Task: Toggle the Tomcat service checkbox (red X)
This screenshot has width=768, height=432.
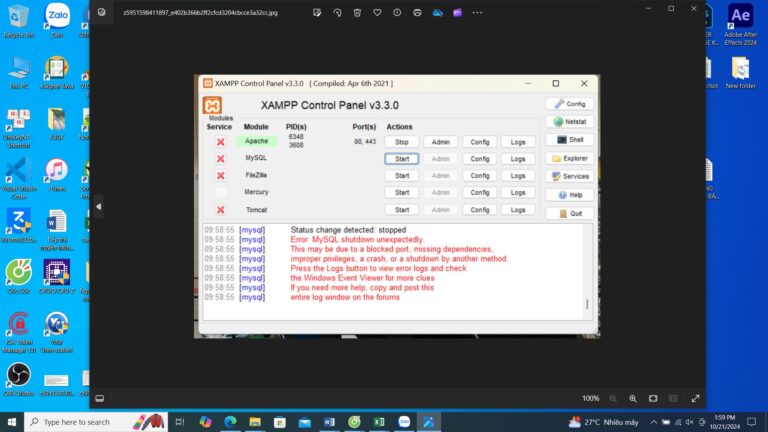Action: [220, 210]
